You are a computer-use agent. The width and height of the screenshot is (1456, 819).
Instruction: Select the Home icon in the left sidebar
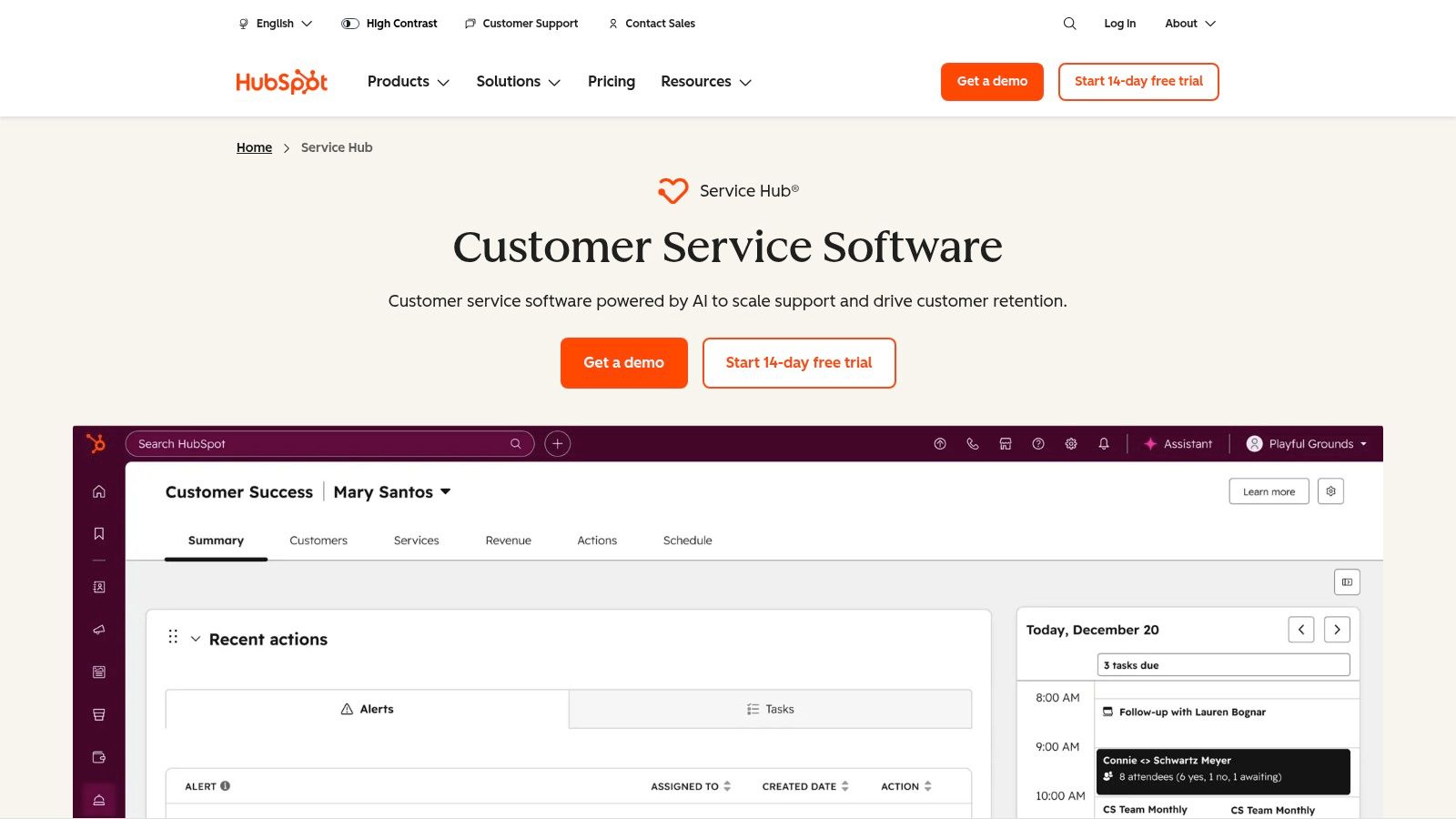click(98, 490)
